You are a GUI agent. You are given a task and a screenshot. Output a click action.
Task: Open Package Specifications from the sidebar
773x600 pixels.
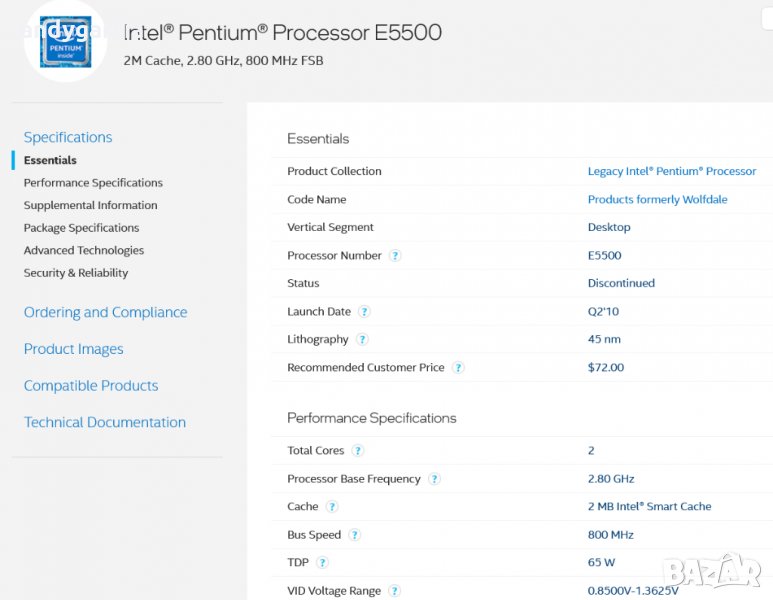click(81, 228)
